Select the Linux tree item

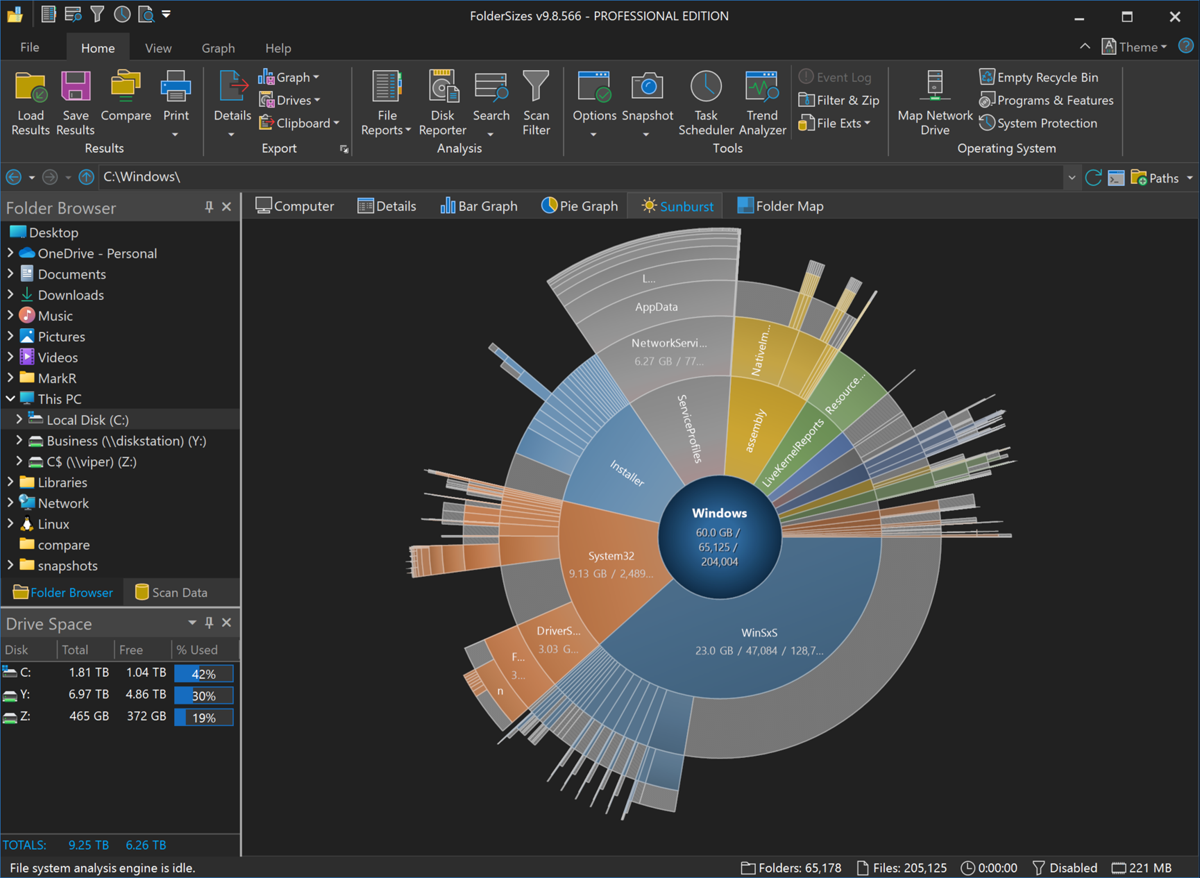pos(54,524)
